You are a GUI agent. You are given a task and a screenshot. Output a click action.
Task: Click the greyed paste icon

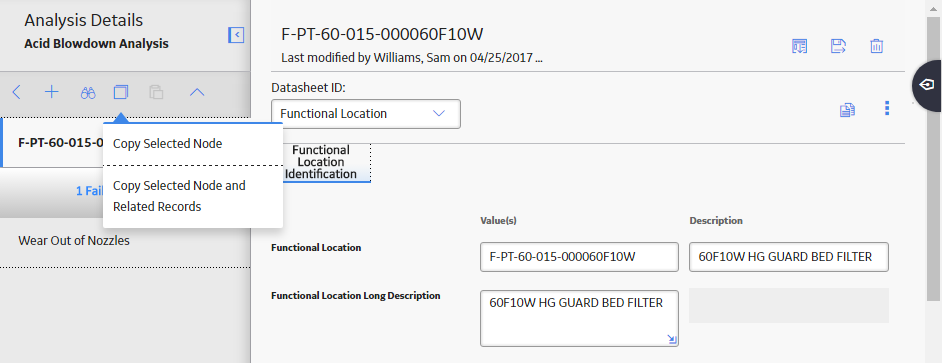tap(156, 92)
